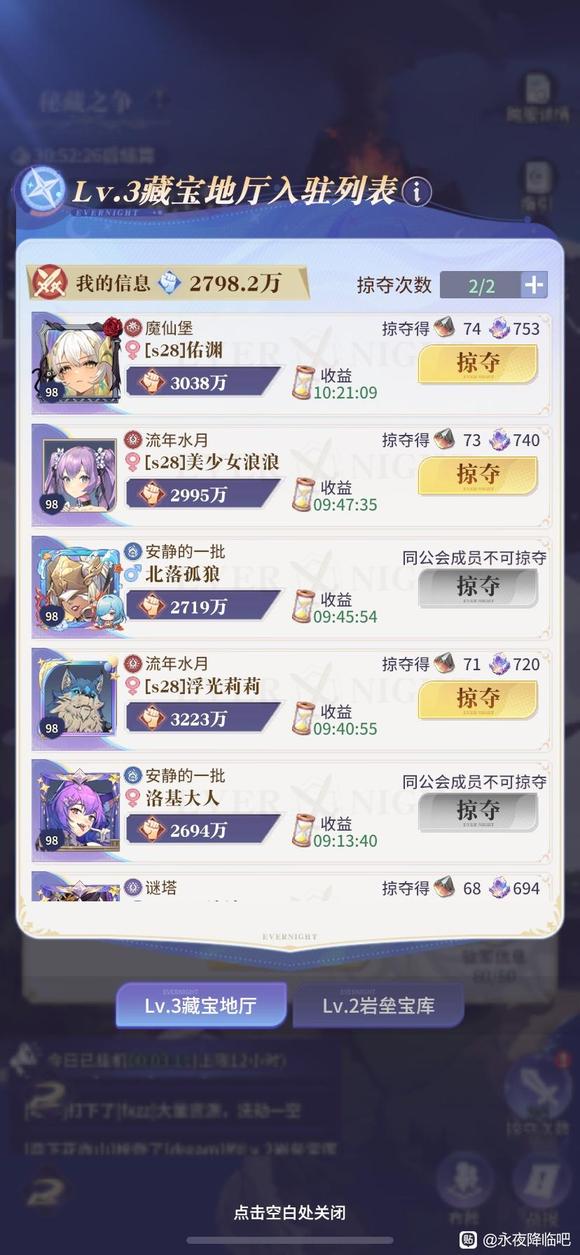Screen dimensions: 580x1255
Task: Open 洛基大人's avatar portrait
Action: pos(78,808)
